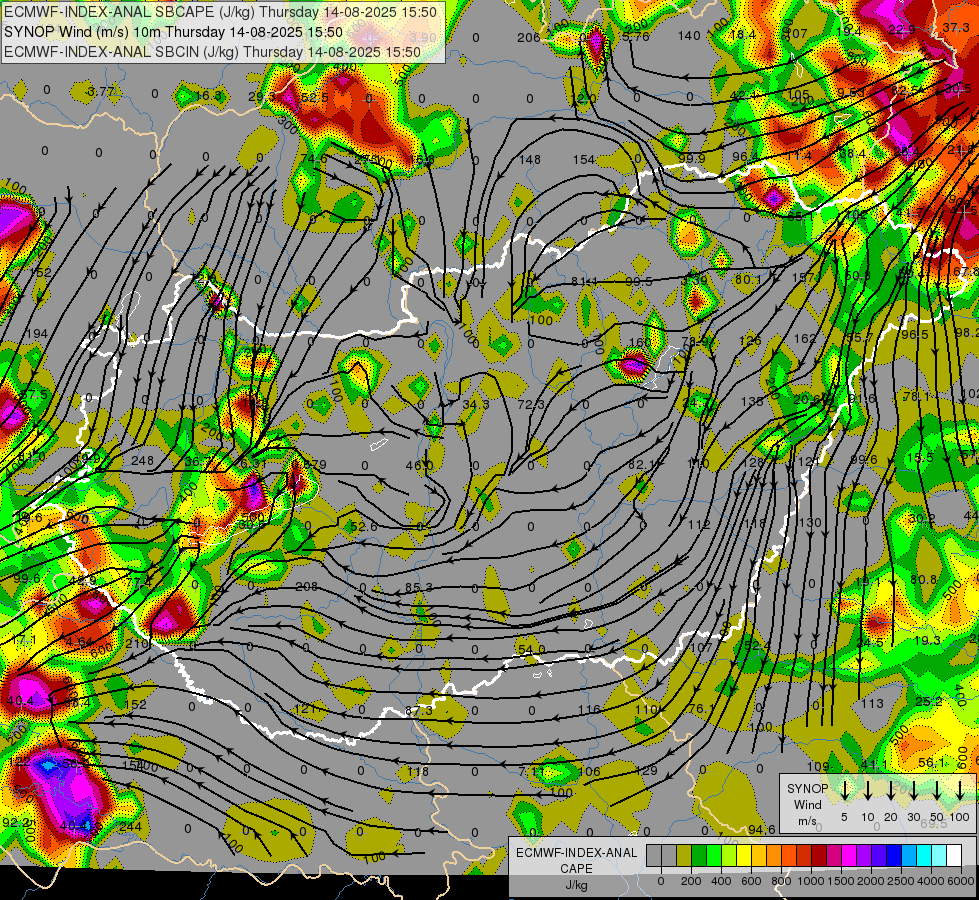
Task: Select the bright magenta CAPE legend swatch
Action: click(849, 855)
